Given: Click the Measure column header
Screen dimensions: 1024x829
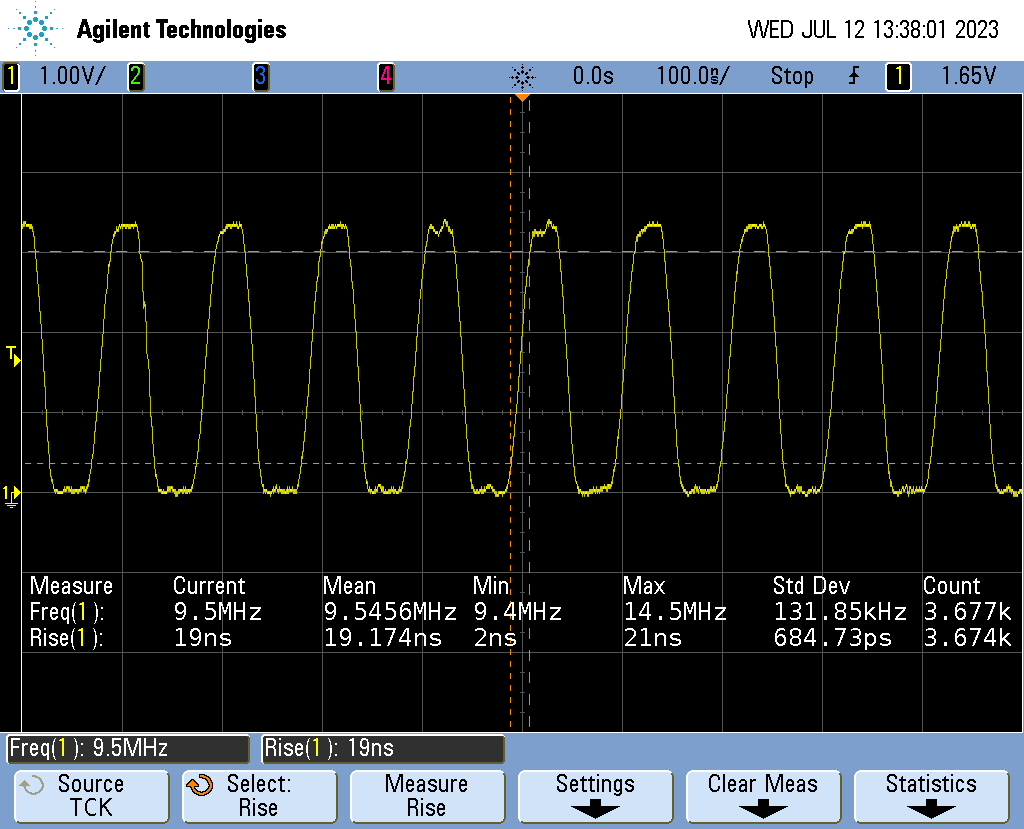Looking at the screenshot, I should click(71, 585).
